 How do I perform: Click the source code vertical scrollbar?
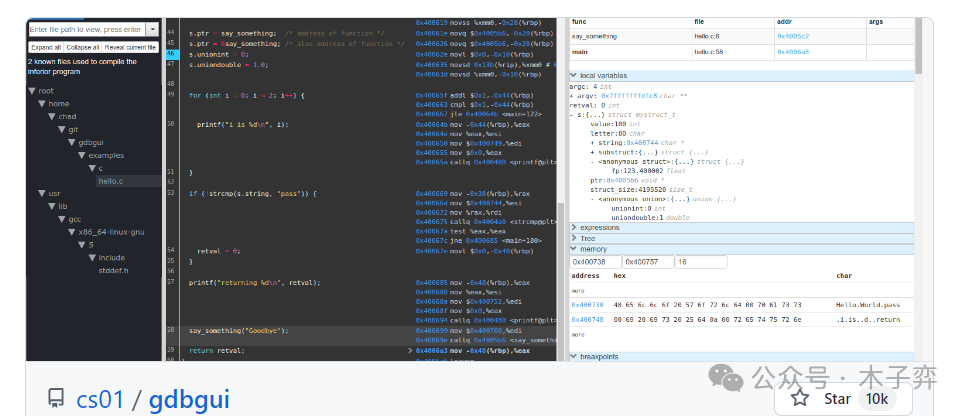(561, 281)
